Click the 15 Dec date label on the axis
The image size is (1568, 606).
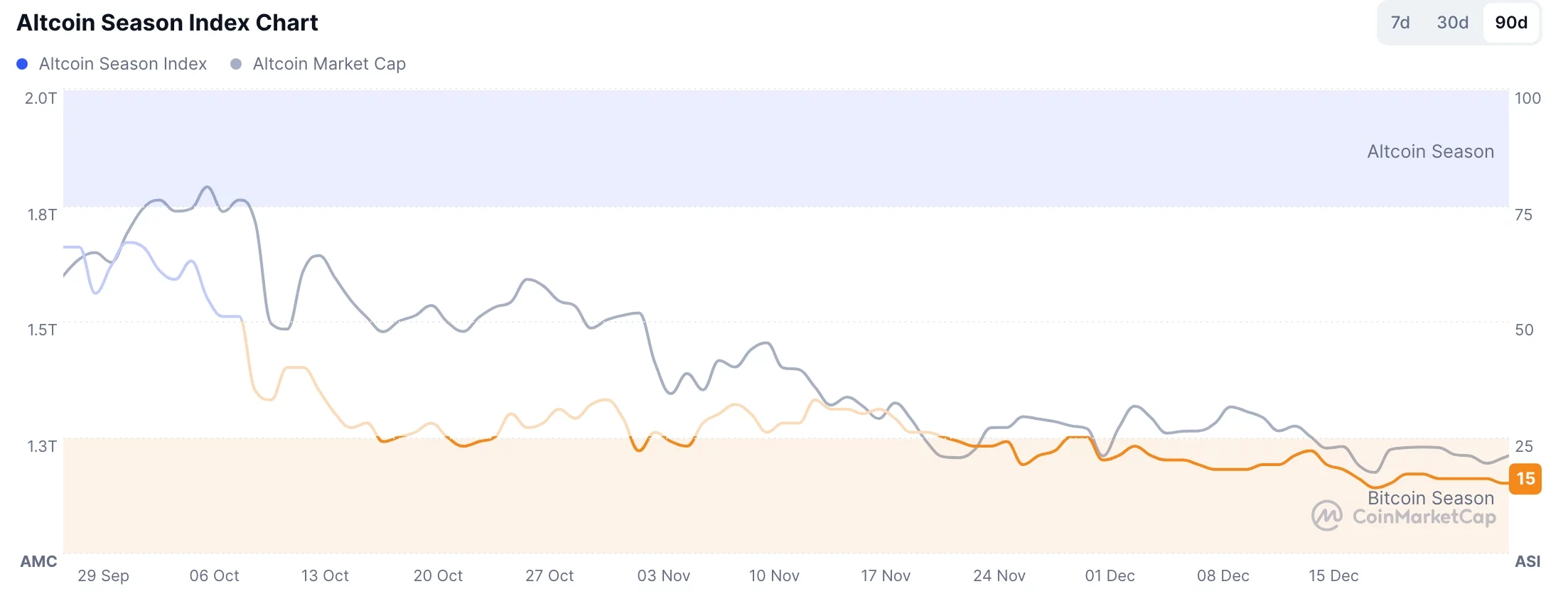tap(1335, 576)
